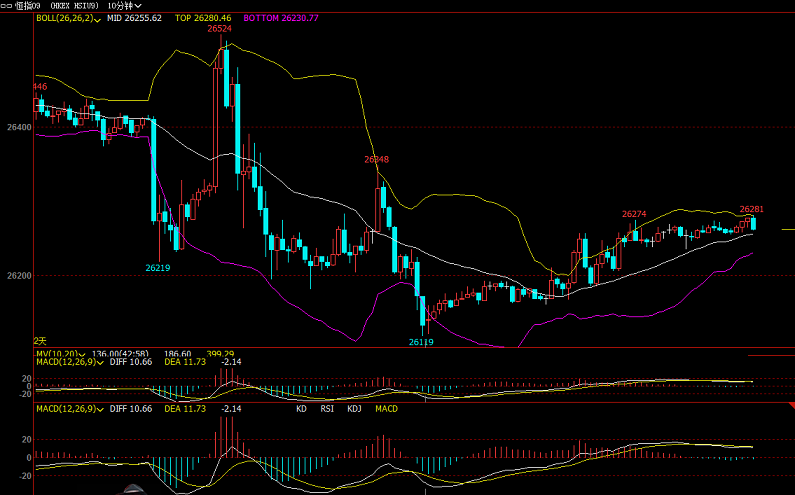
Task: Select the KDJ indicator tab
Action: [x=354, y=409]
